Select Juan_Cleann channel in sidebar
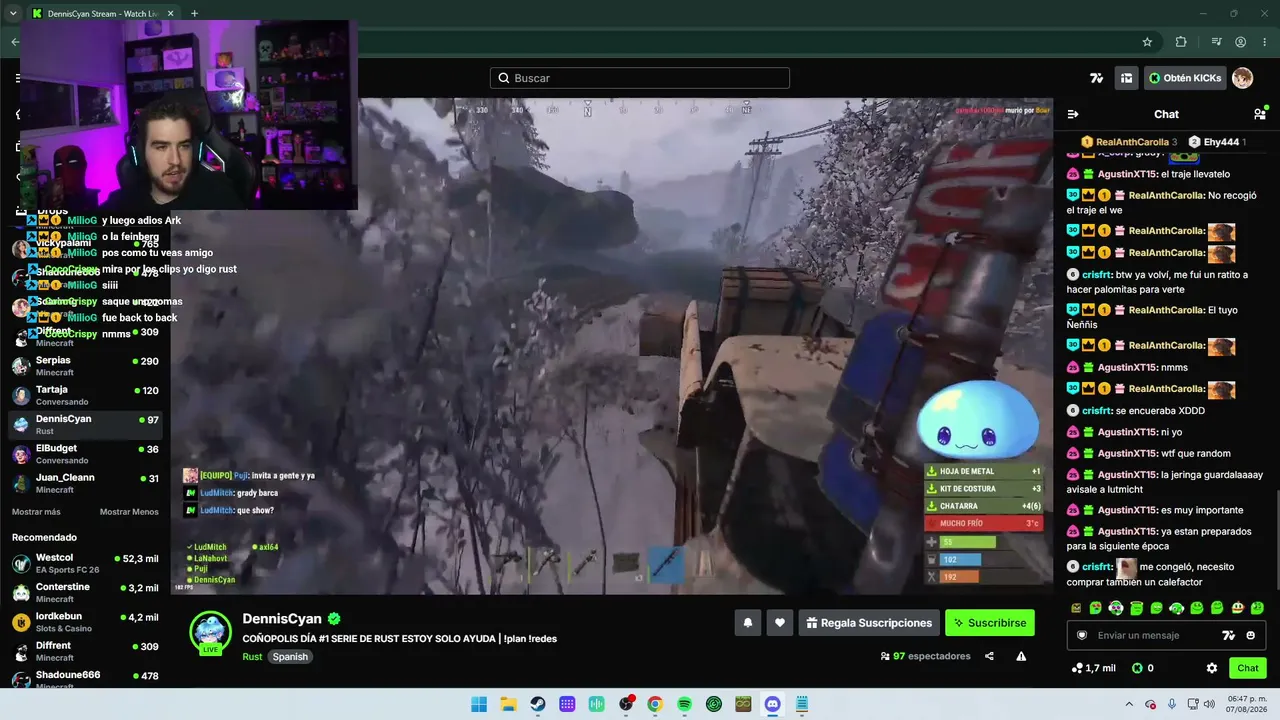 85,483
